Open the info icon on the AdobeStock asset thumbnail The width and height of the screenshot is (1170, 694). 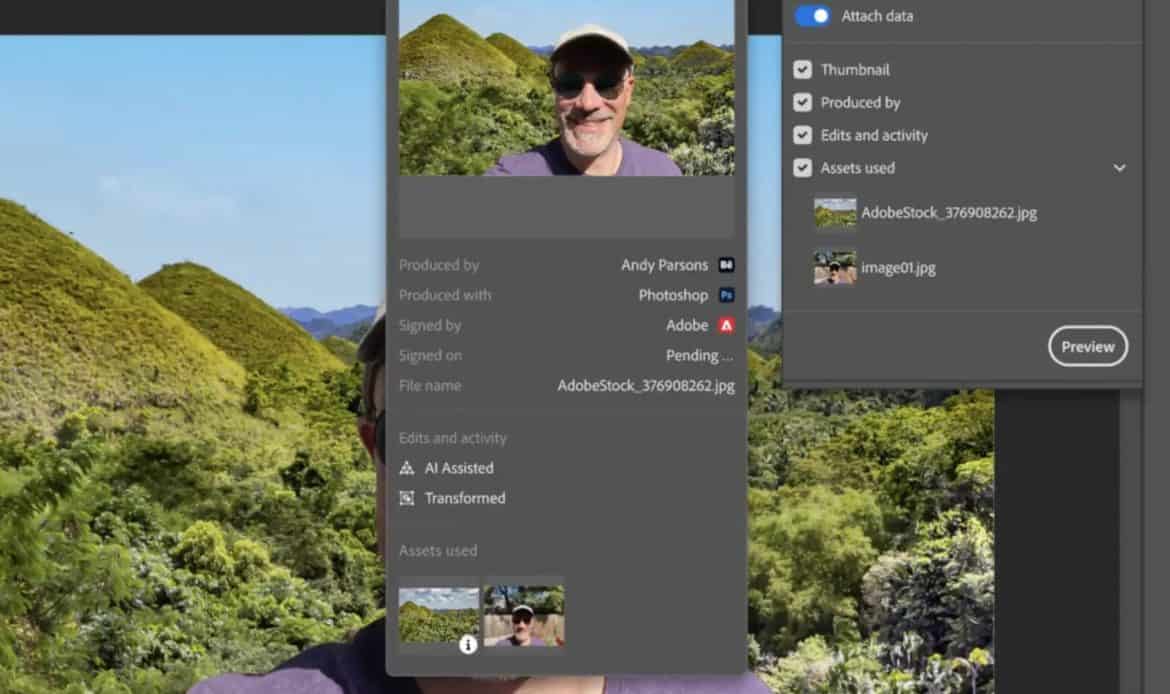[x=468, y=646]
